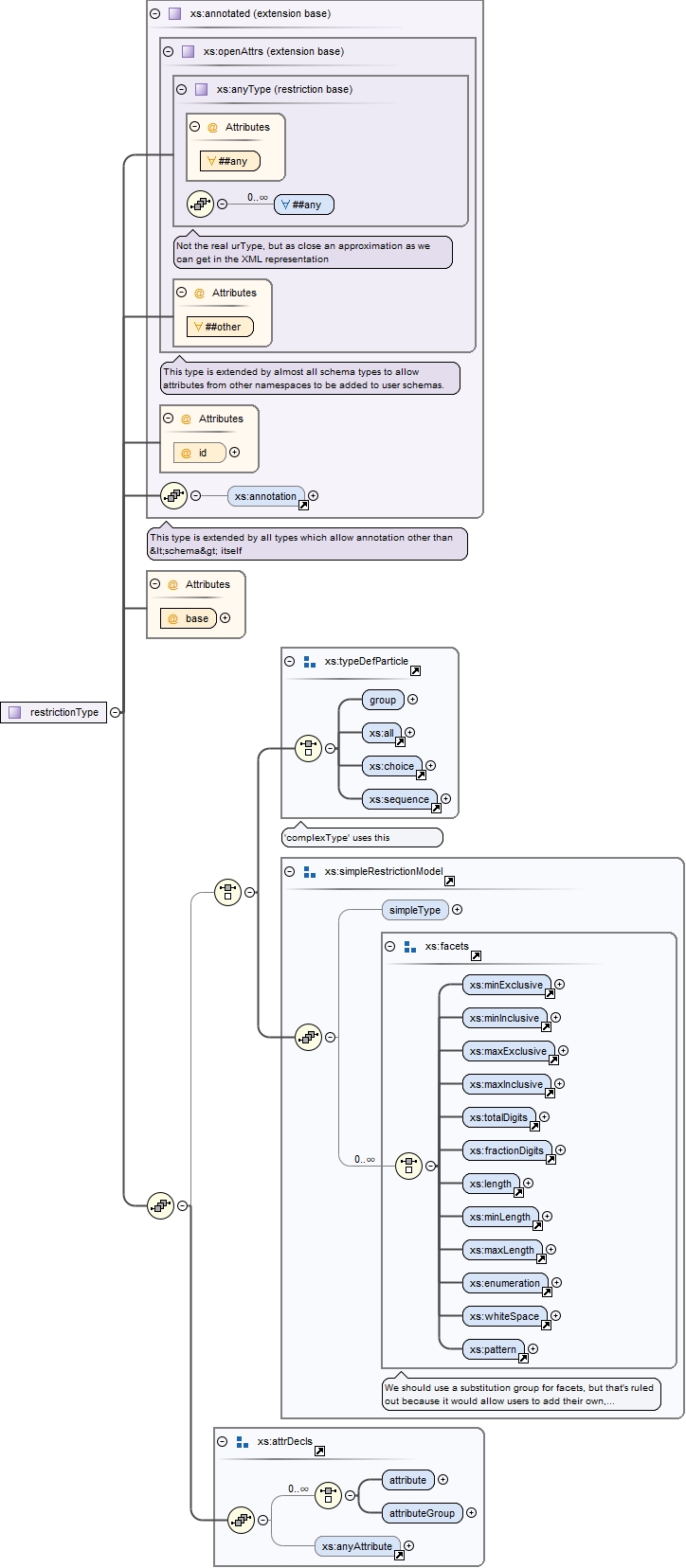Click the "'complexType' uses this" annotation note
Screen dimensions: 686x1568
(362, 837)
